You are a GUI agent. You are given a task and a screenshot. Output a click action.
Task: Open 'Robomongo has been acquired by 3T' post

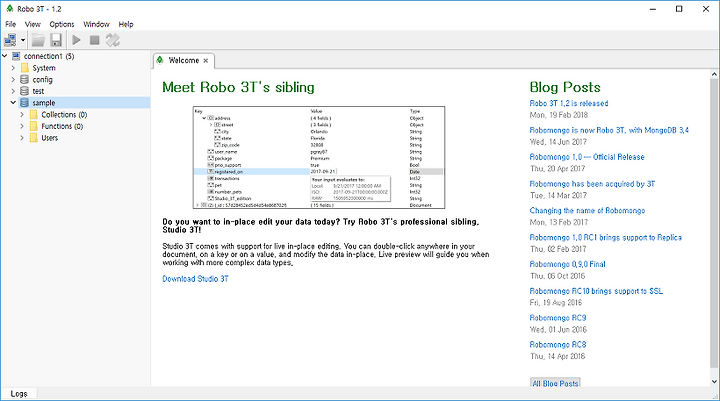point(592,184)
